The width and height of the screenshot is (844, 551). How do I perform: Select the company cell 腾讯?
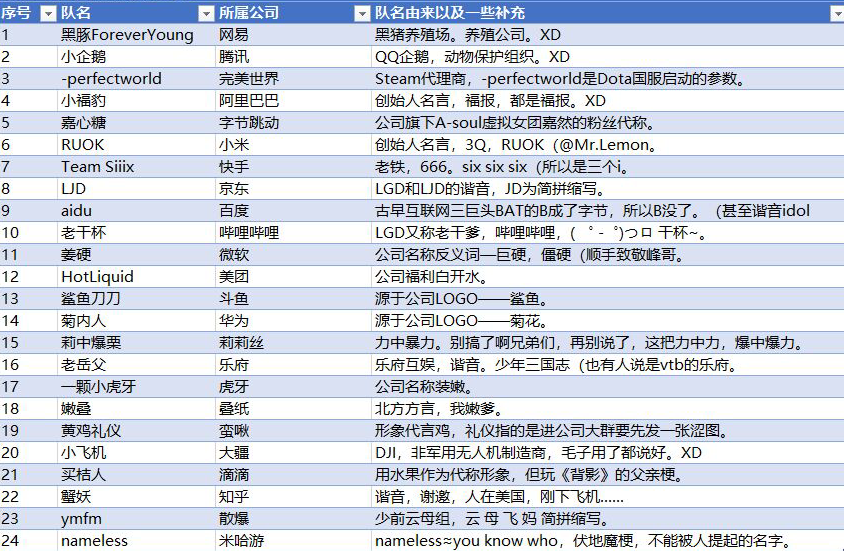(x=293, y=56)
